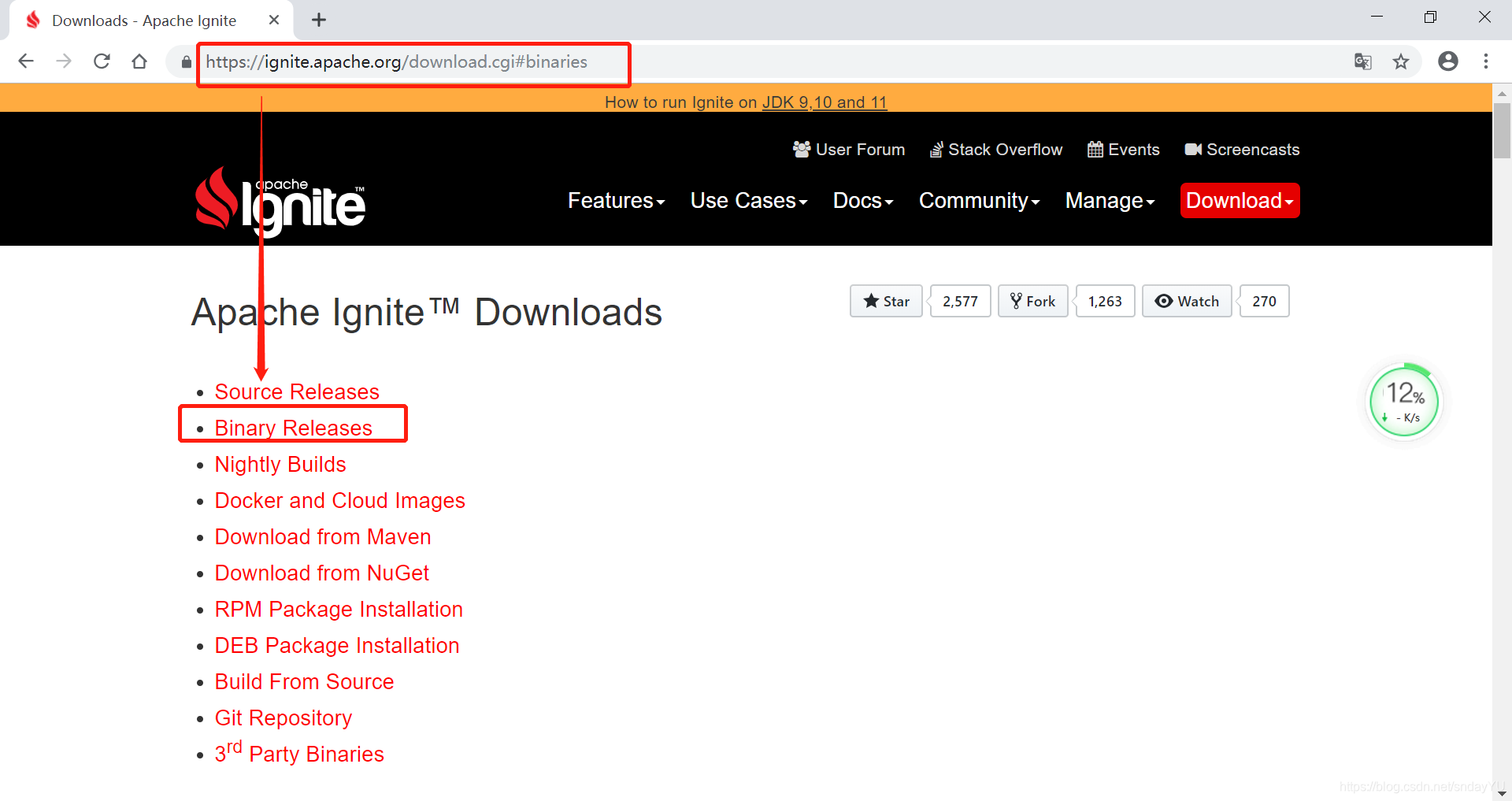
Task: Jump to 3rd Party Binaries section
Action: coord(299,752)
